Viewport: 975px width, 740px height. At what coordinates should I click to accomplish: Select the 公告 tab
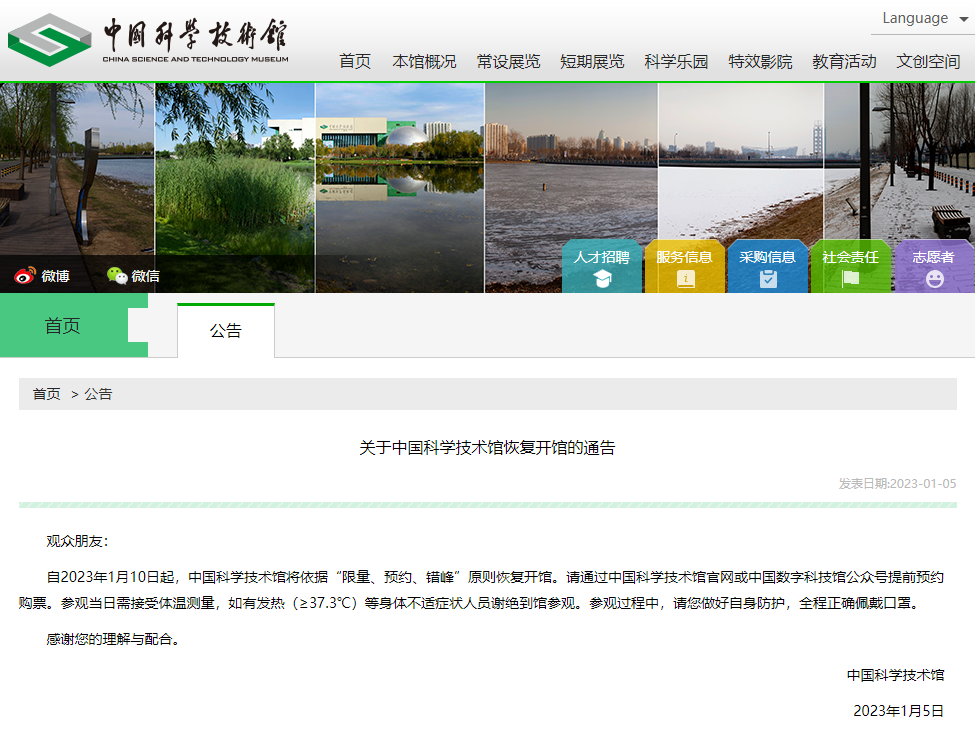tap(226, 330)
